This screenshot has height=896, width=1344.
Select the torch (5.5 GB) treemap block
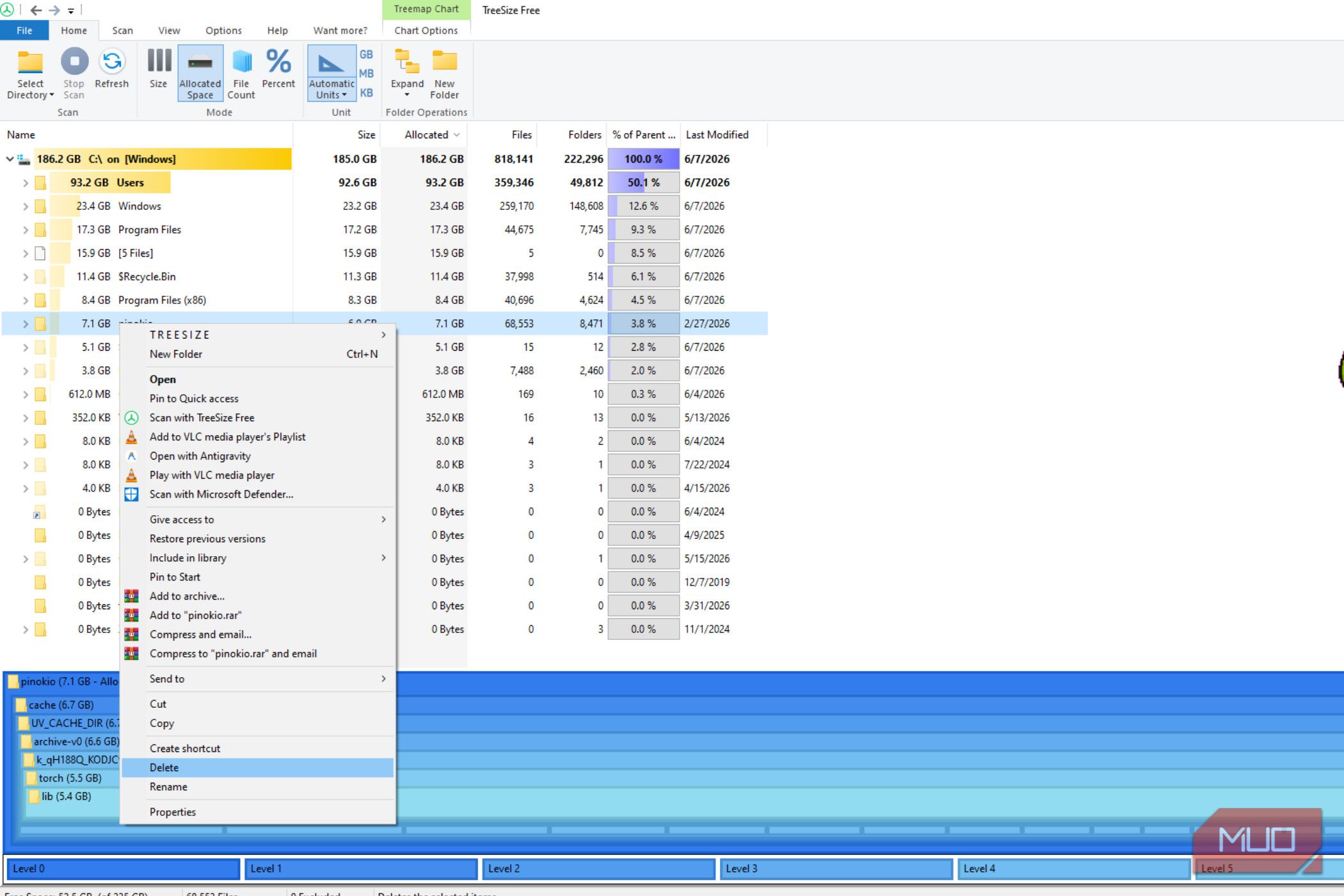[69, 778]
